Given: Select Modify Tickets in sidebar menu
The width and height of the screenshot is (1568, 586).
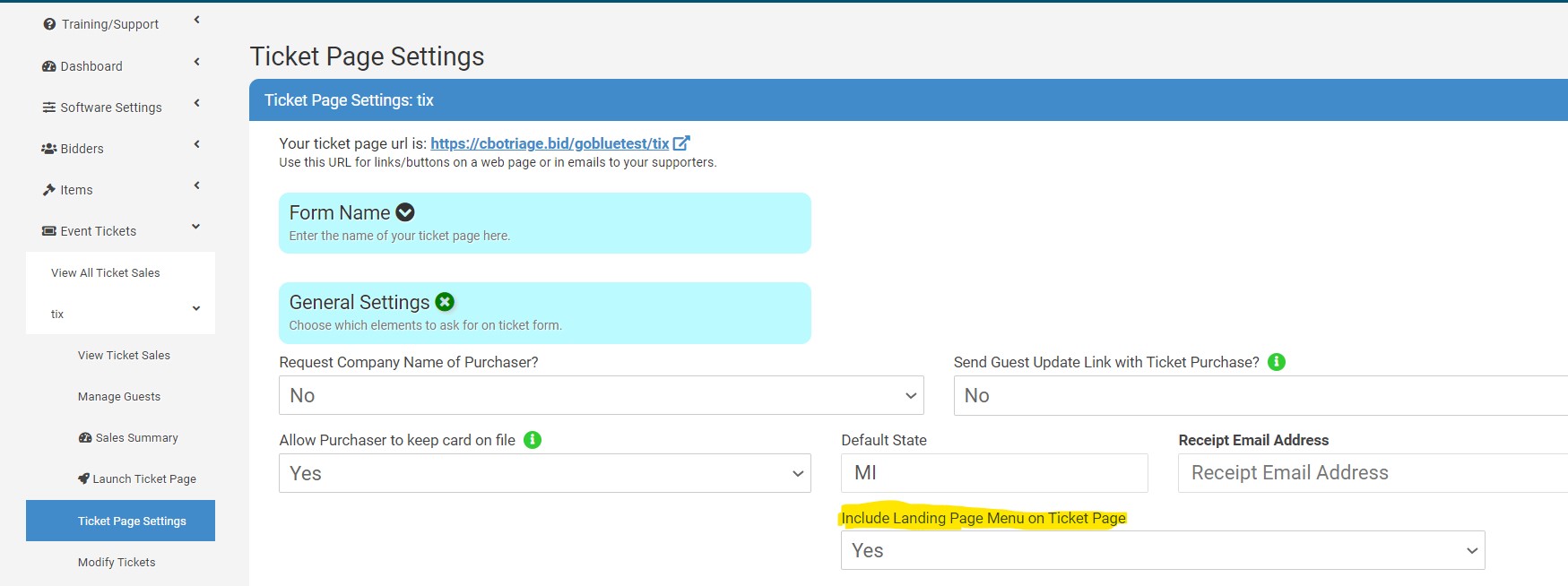Looking at the screenshot, I should coord(117,563).
